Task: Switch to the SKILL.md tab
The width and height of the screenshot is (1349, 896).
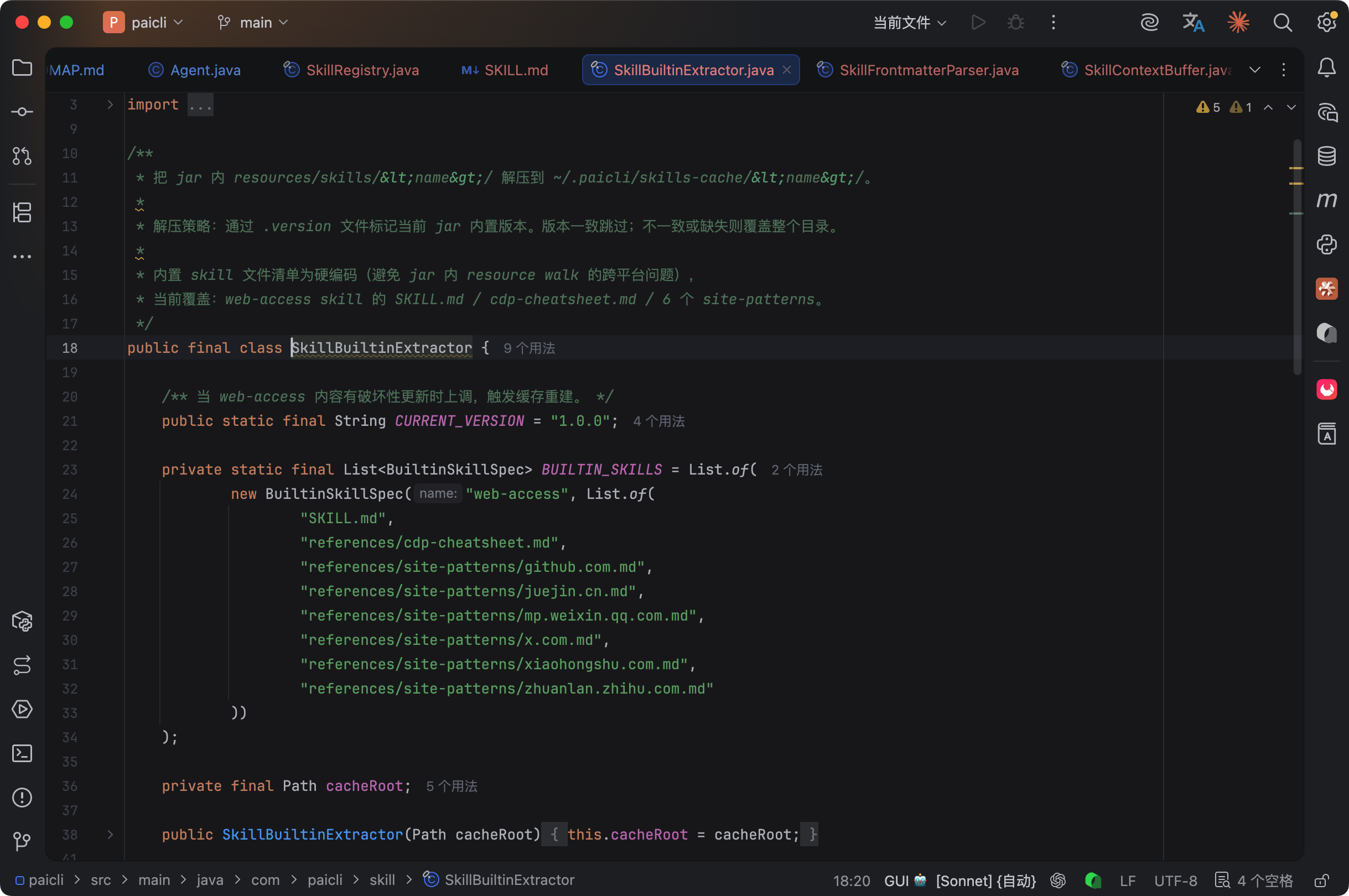Action: click(x=505, y=70)
